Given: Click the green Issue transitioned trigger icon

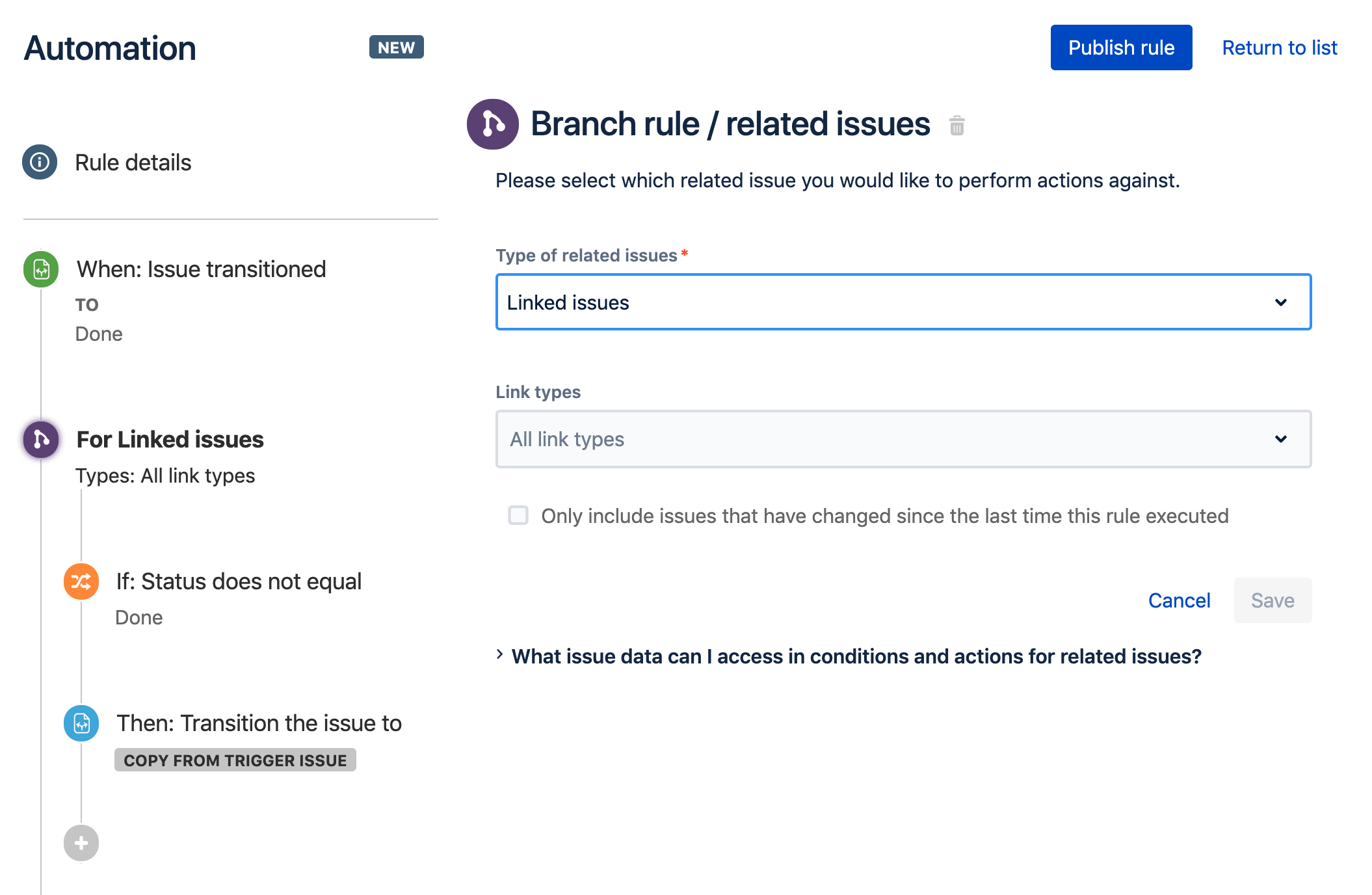Looking at the screenshot, I should point(41,269).
